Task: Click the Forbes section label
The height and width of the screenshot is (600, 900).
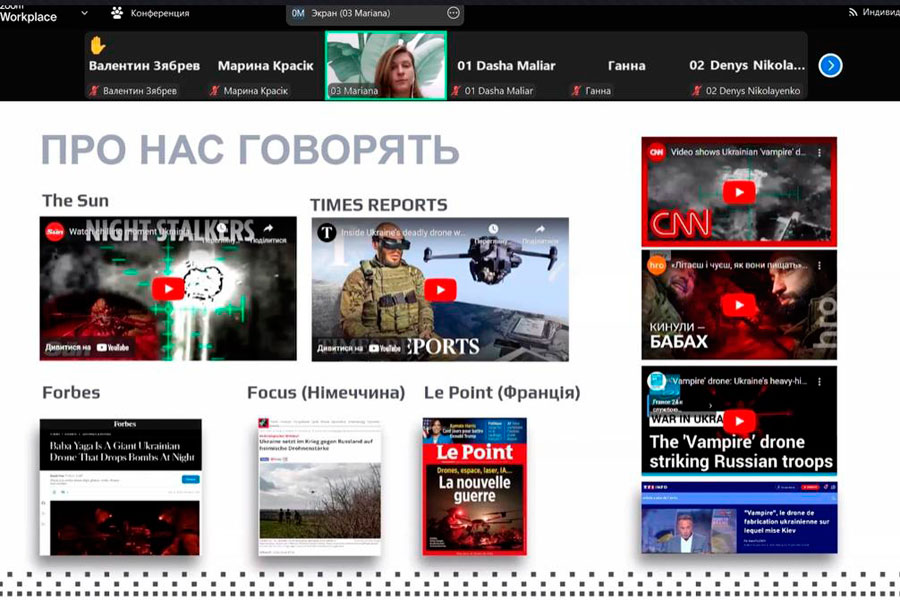Action: (x=71, y=393)
